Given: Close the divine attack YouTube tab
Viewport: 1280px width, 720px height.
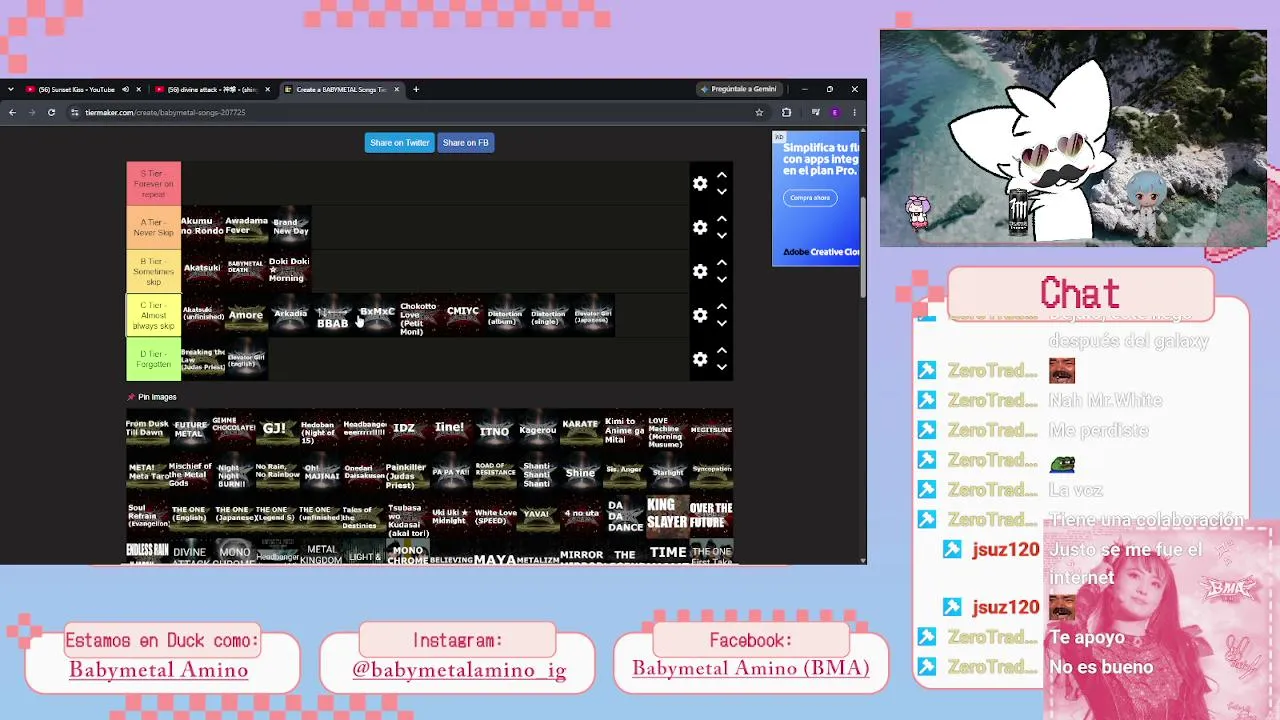Looking at the screenshot, I should tap(267, 89).
